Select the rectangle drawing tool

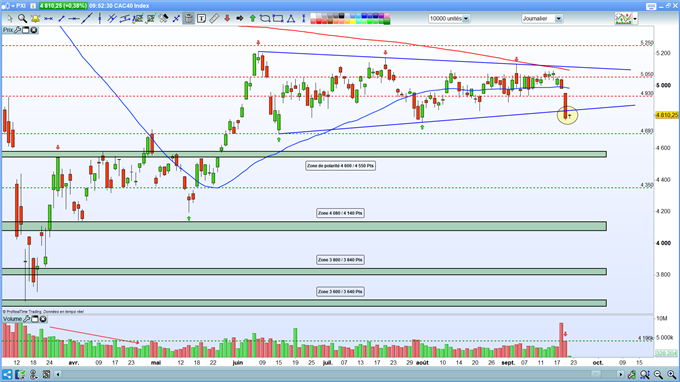278,19
